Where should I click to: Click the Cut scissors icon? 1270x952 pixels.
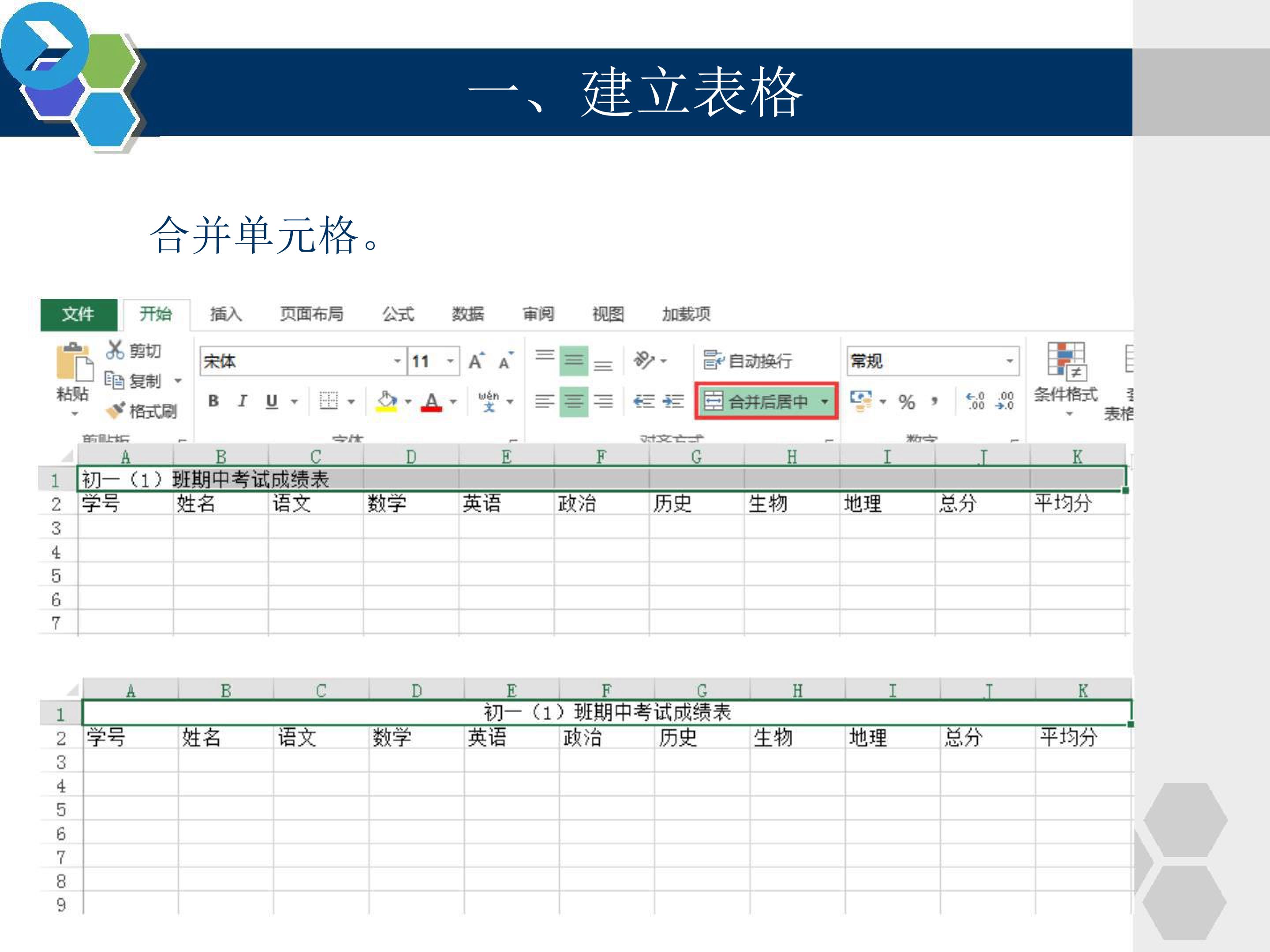click(115, 350)
